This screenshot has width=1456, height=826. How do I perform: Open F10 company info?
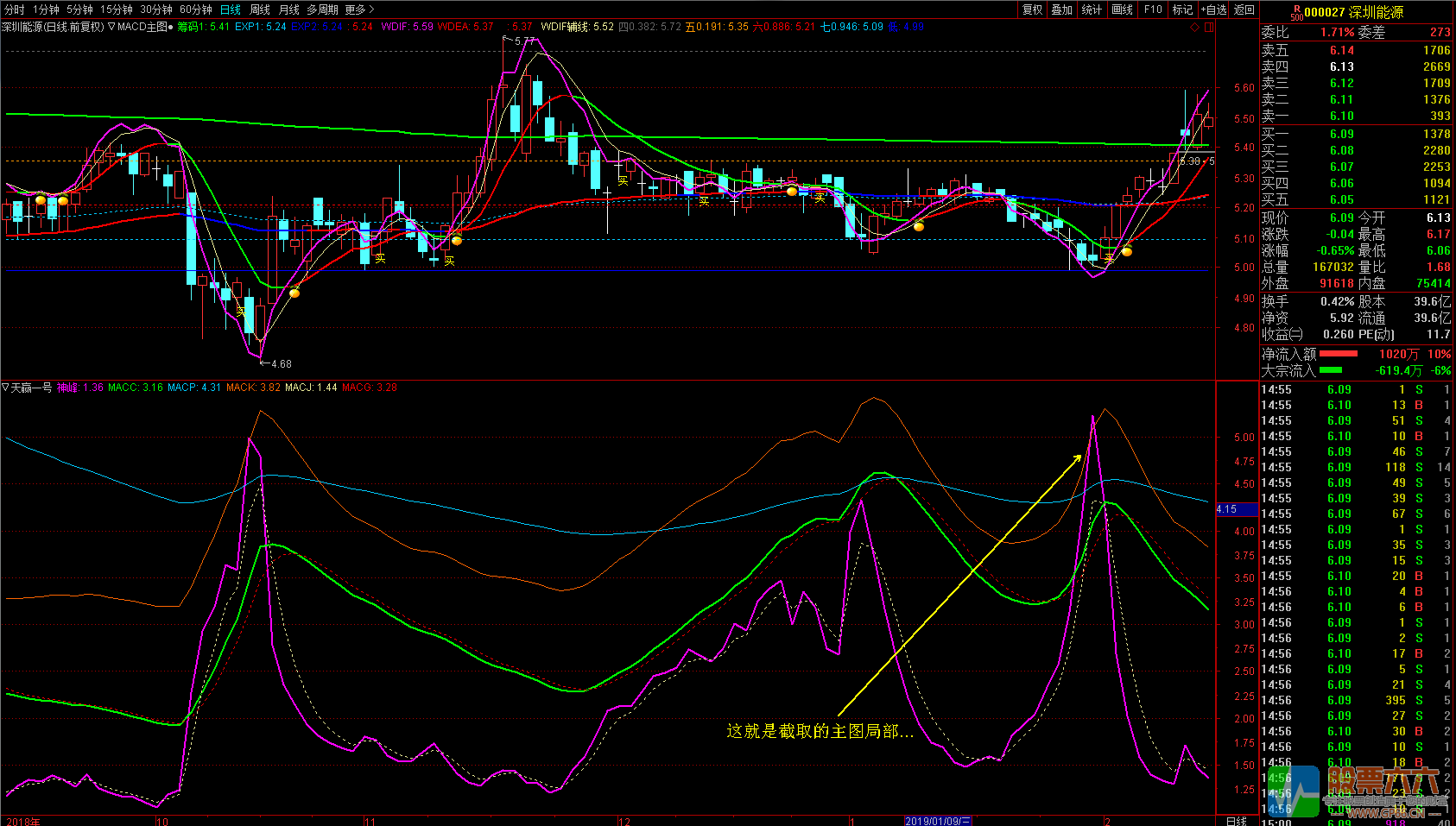click(x=1153, y=9)
